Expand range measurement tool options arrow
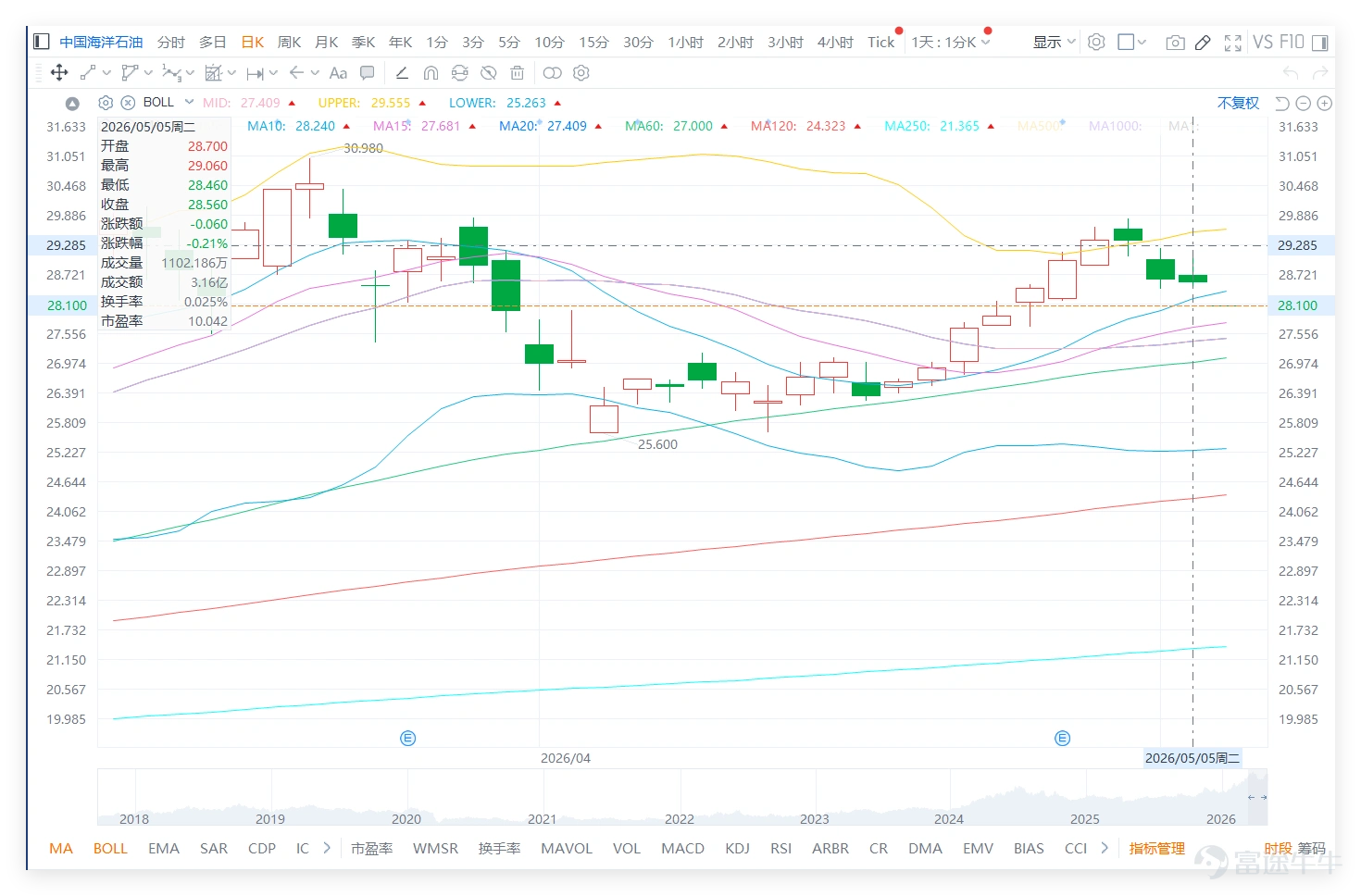 pos(273,73)
